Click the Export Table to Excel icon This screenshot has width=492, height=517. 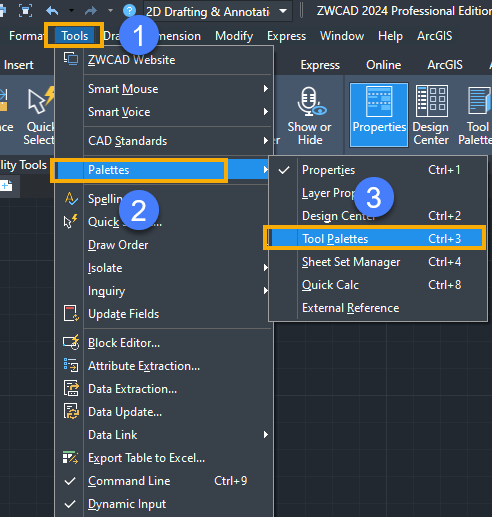pos(70,457)
